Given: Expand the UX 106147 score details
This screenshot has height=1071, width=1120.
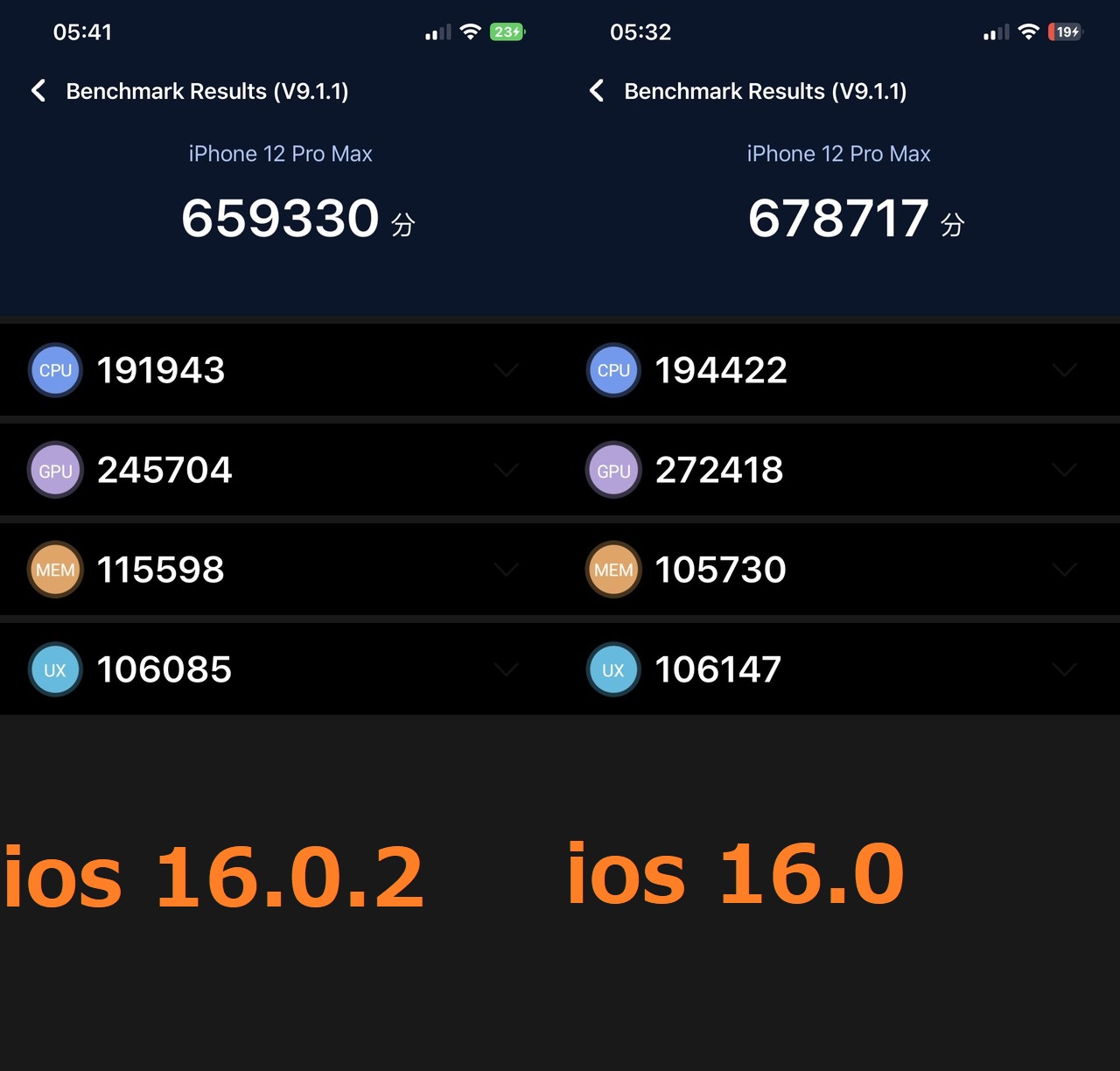Looking at the screenshot, I should point(1064,669).
